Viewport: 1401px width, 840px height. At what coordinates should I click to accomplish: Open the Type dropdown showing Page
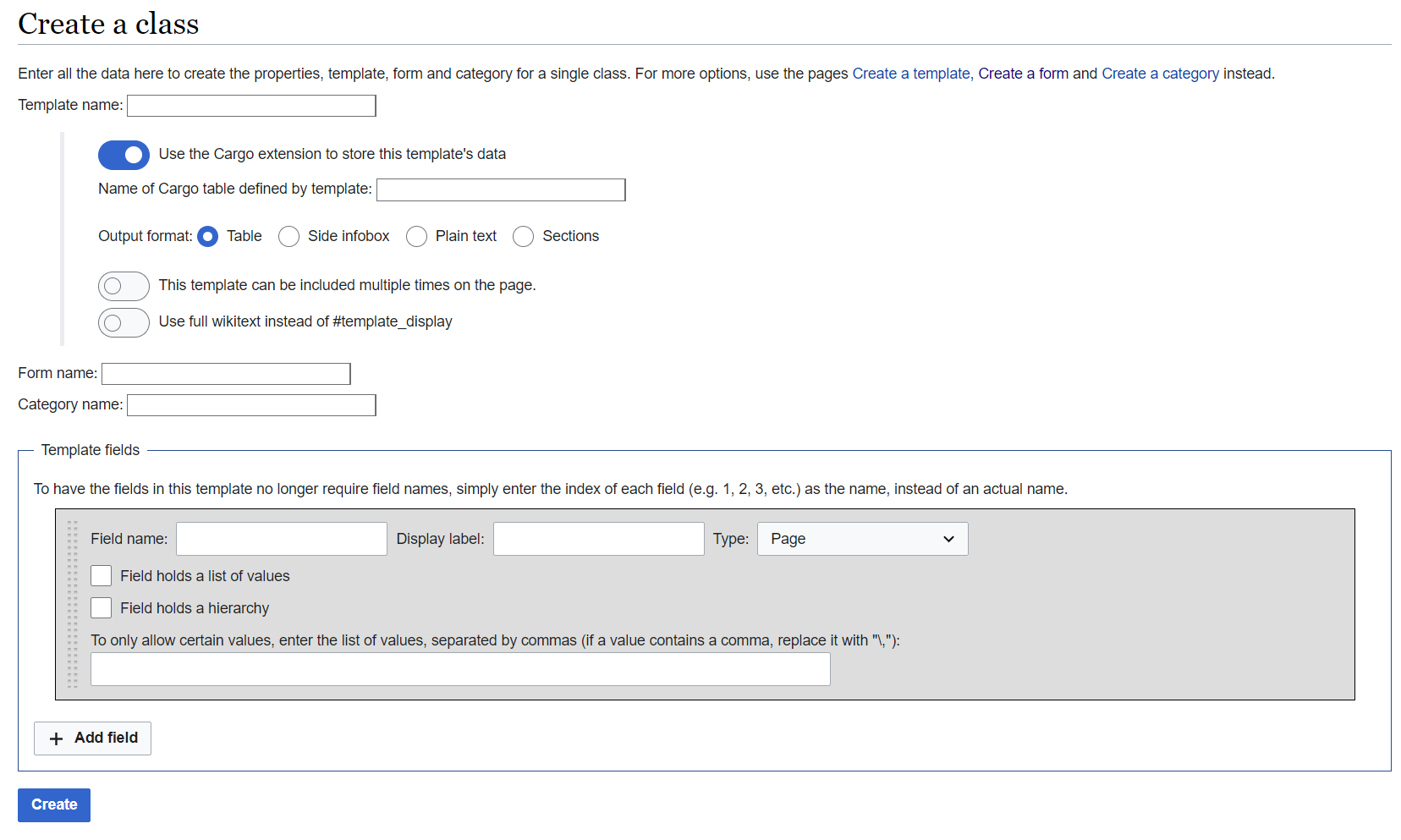click(862, 539)
